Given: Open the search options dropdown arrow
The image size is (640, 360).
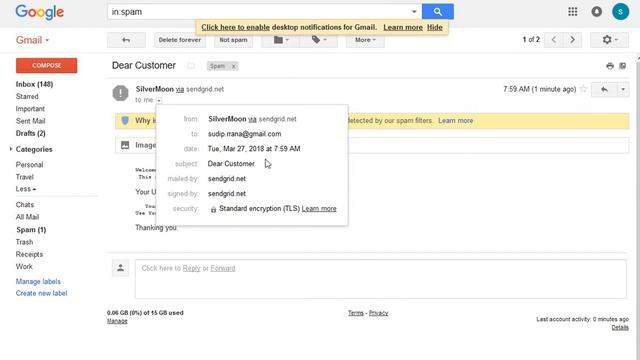Looking at the screenshot, I should [414, 12].
